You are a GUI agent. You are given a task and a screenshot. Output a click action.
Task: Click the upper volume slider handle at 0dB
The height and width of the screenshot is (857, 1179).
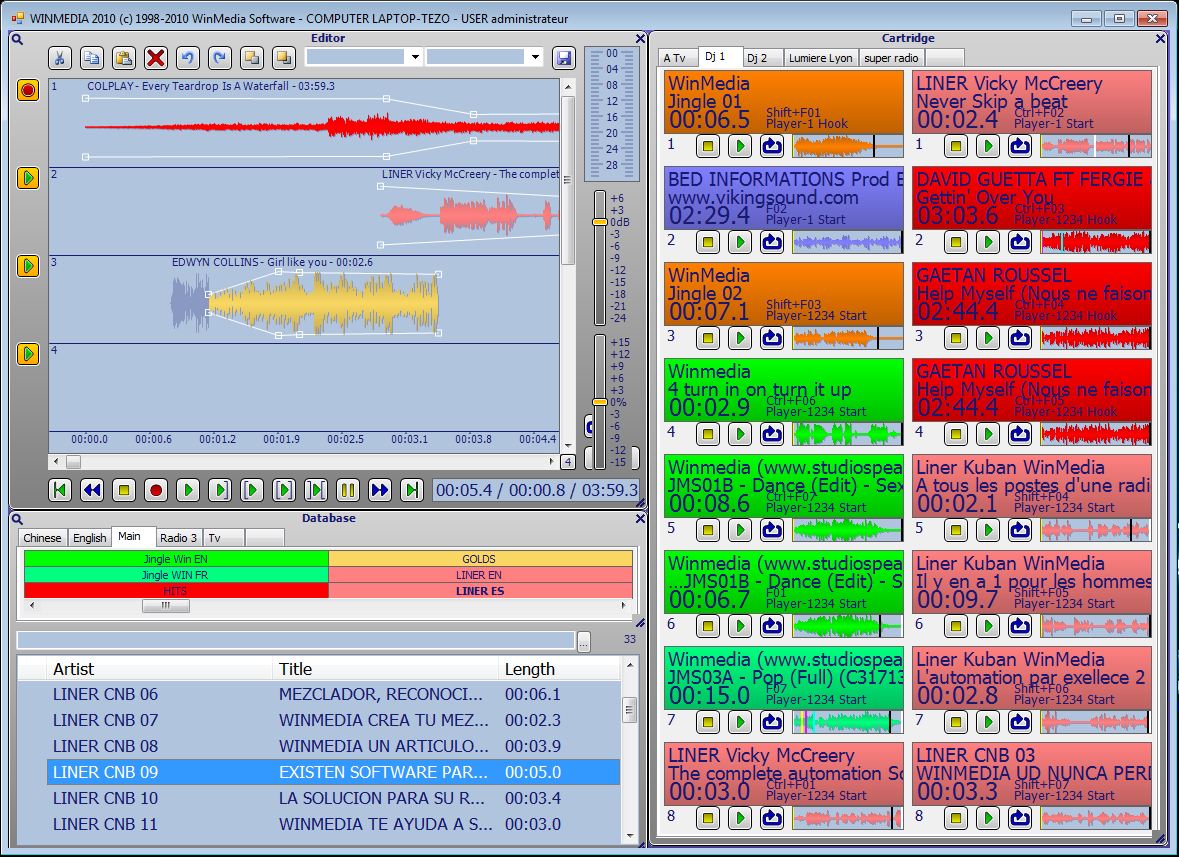click(x=600, y=221)
